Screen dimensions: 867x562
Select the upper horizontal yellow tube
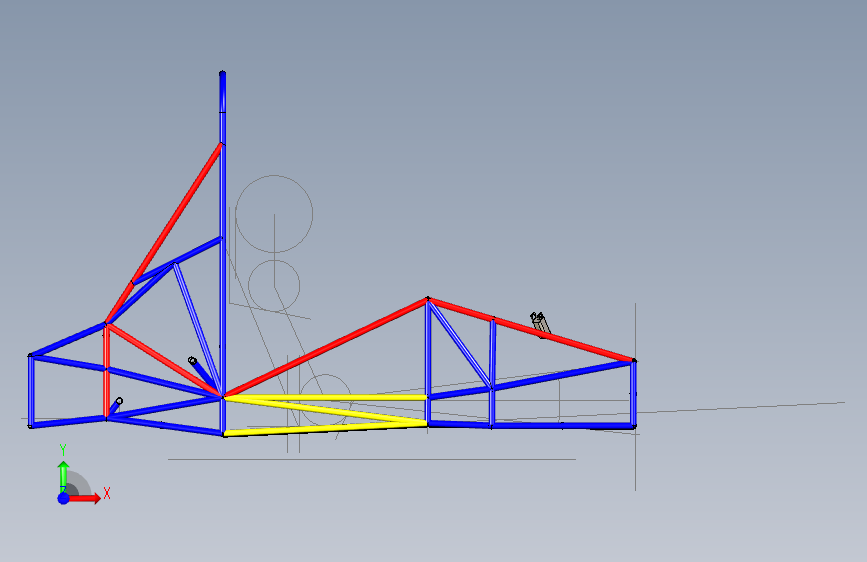(326, 397)
